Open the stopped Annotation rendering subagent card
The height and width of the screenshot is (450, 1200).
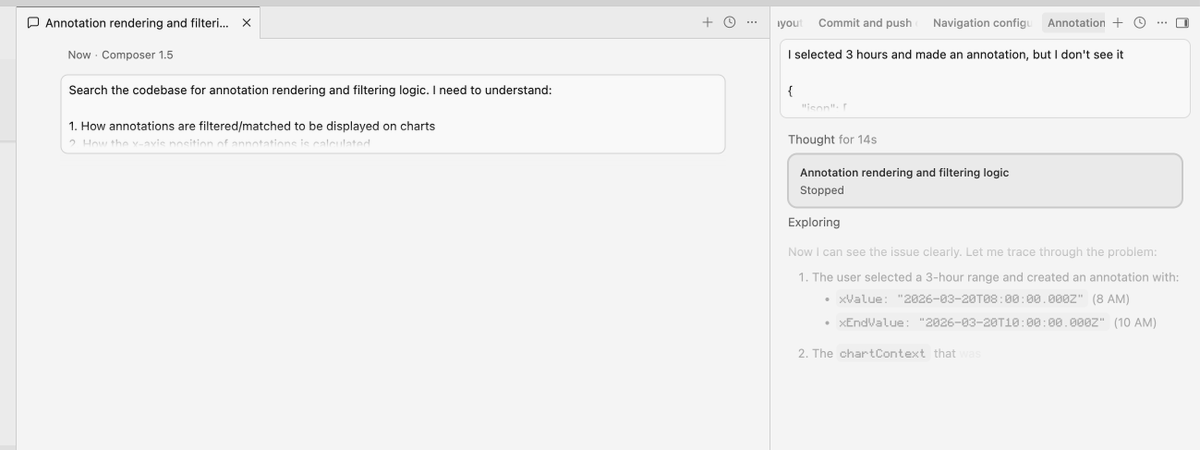(x=985, y=180)
